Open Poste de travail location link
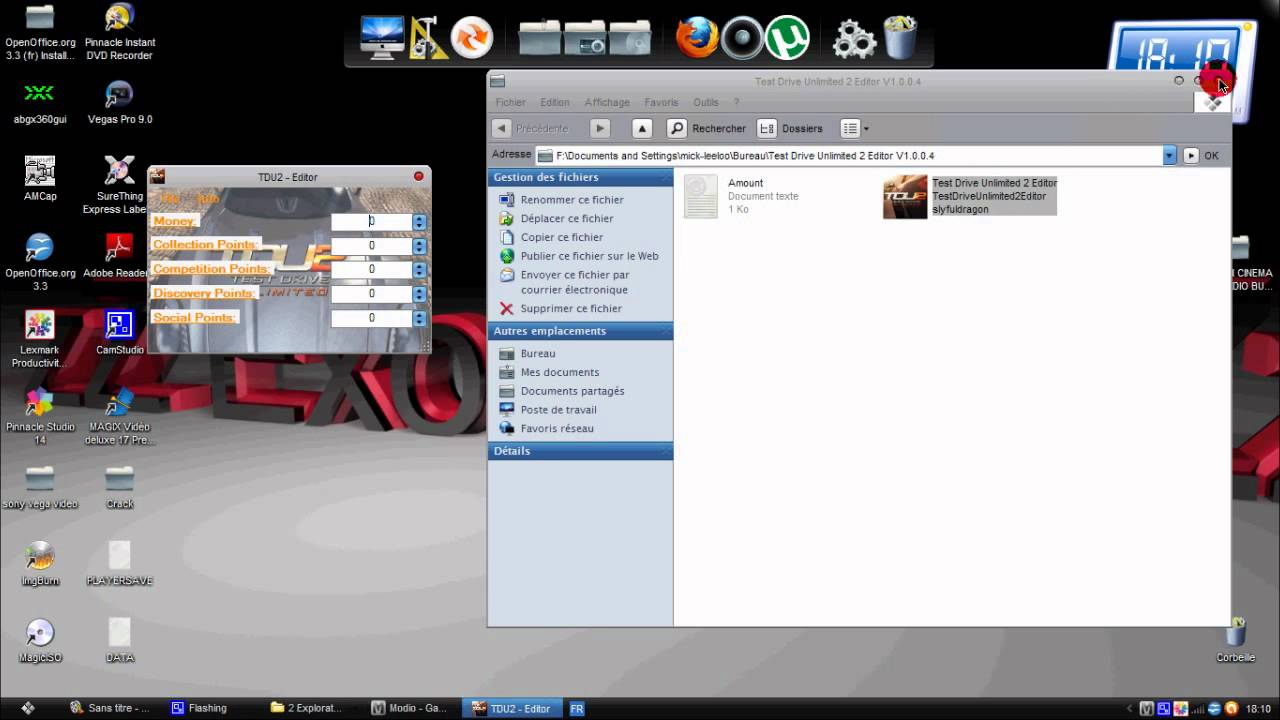1280x720 pixels. 559,410
